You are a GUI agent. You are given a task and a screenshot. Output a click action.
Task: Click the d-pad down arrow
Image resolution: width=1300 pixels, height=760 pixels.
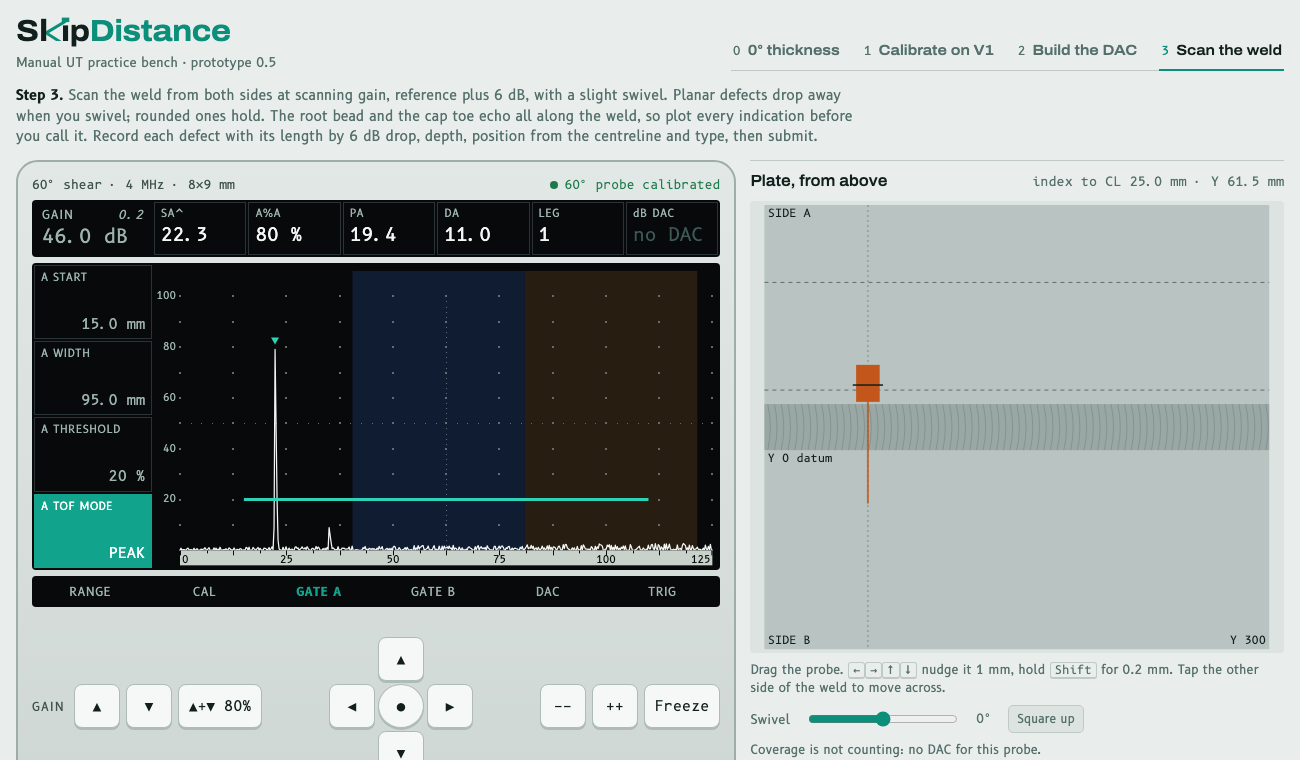[x=401, y=747]
